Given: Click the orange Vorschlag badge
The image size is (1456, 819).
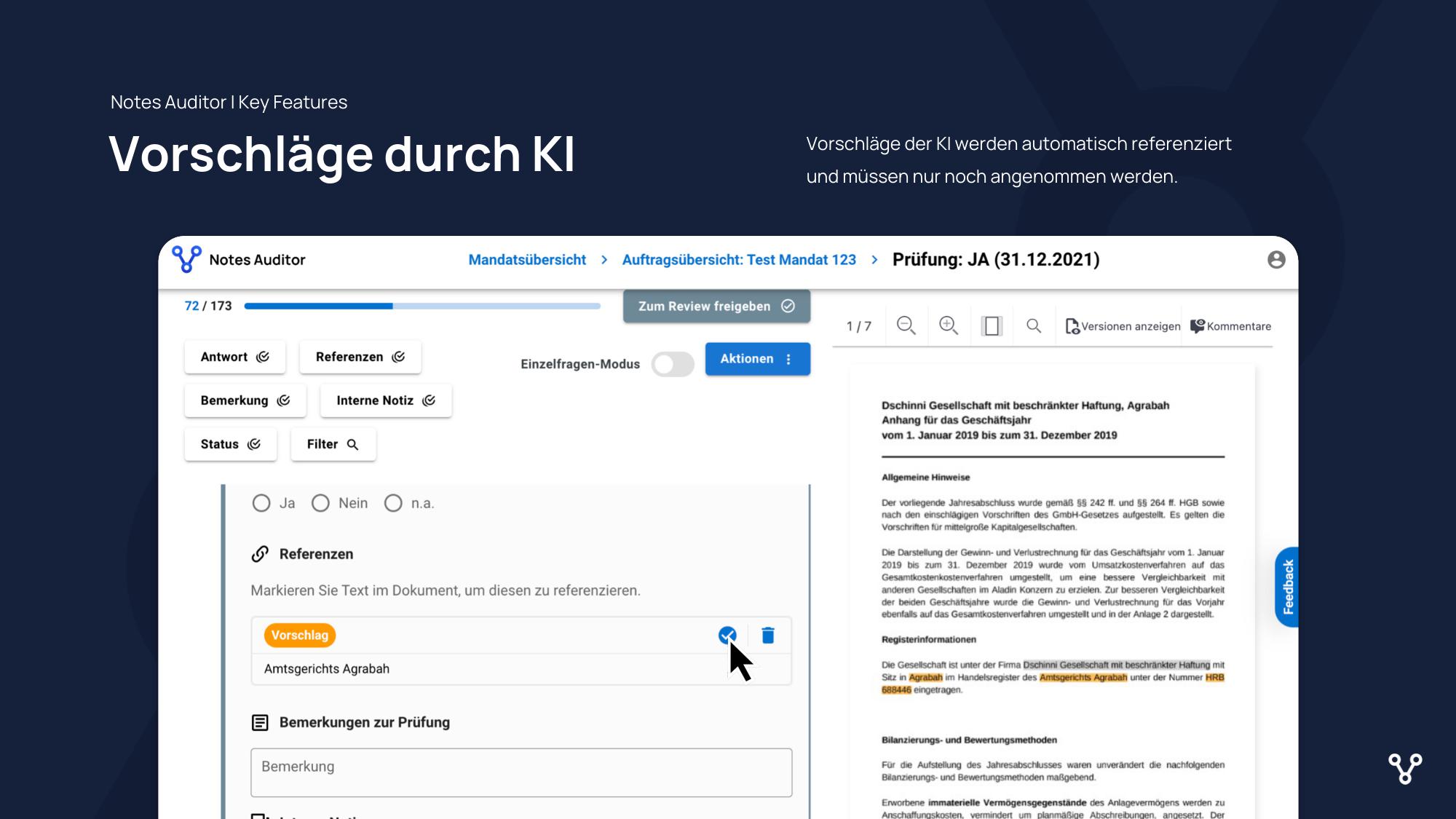Looking at the screenshot, I should tap(299, 636).
